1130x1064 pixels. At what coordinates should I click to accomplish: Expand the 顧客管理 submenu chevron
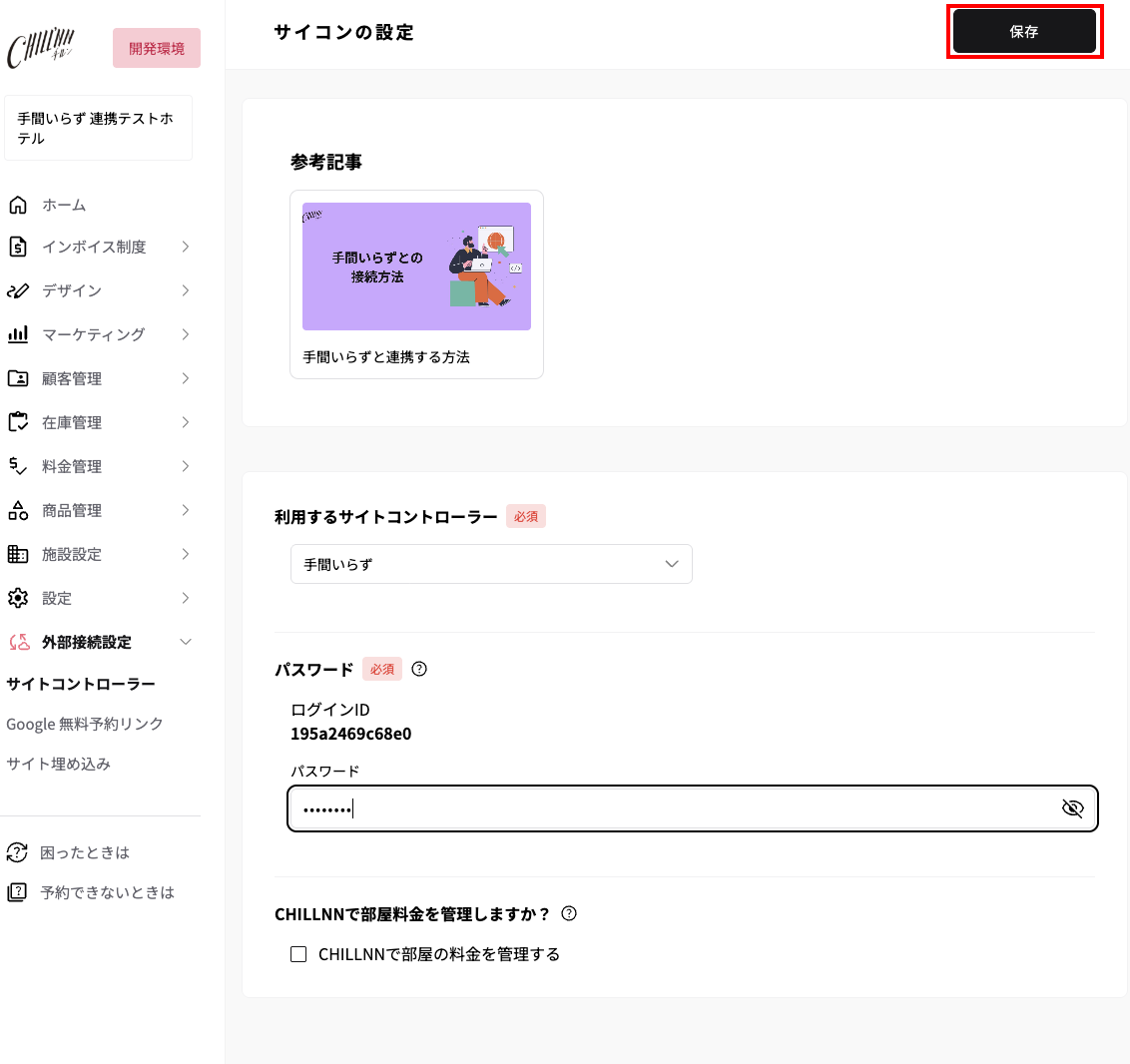(x=186, y=378)
